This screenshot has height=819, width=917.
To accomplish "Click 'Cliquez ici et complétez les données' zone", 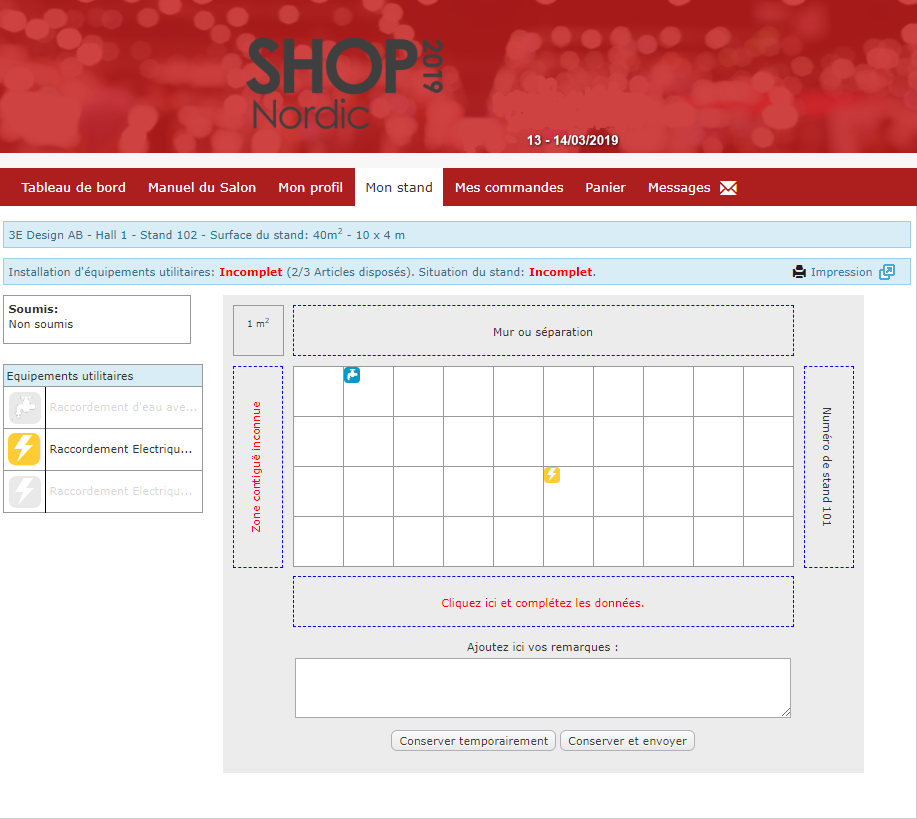I will 543,602.
